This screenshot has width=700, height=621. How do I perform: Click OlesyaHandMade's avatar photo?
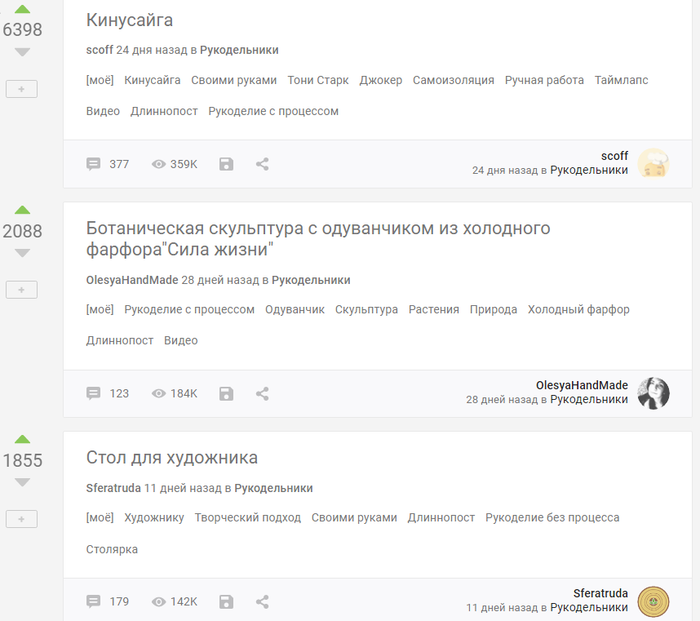click(653, 393)
